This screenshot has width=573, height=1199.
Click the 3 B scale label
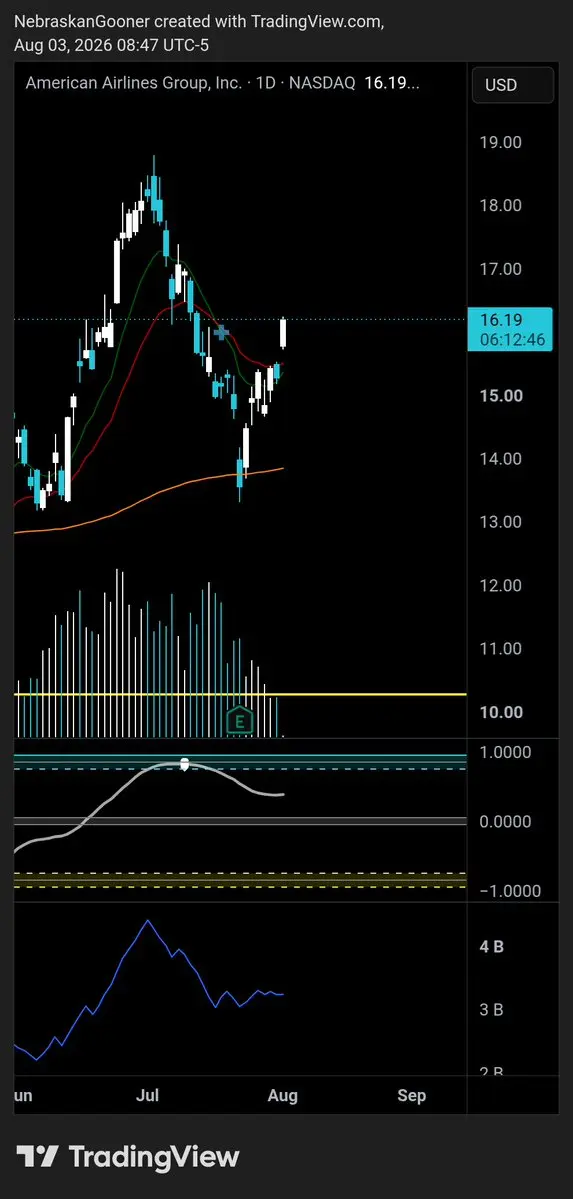coord(491,1010)
